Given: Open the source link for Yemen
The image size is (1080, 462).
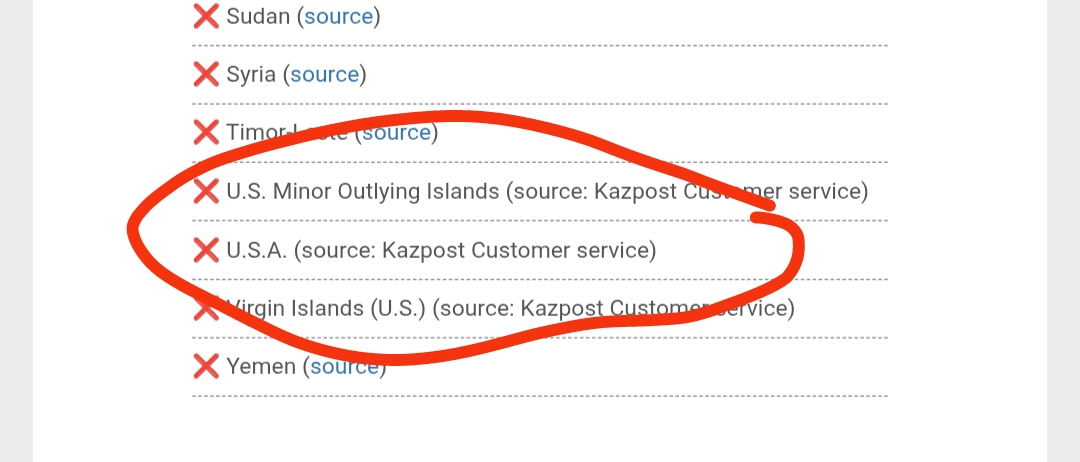Looking at the screenshot, I should point(344,366).
